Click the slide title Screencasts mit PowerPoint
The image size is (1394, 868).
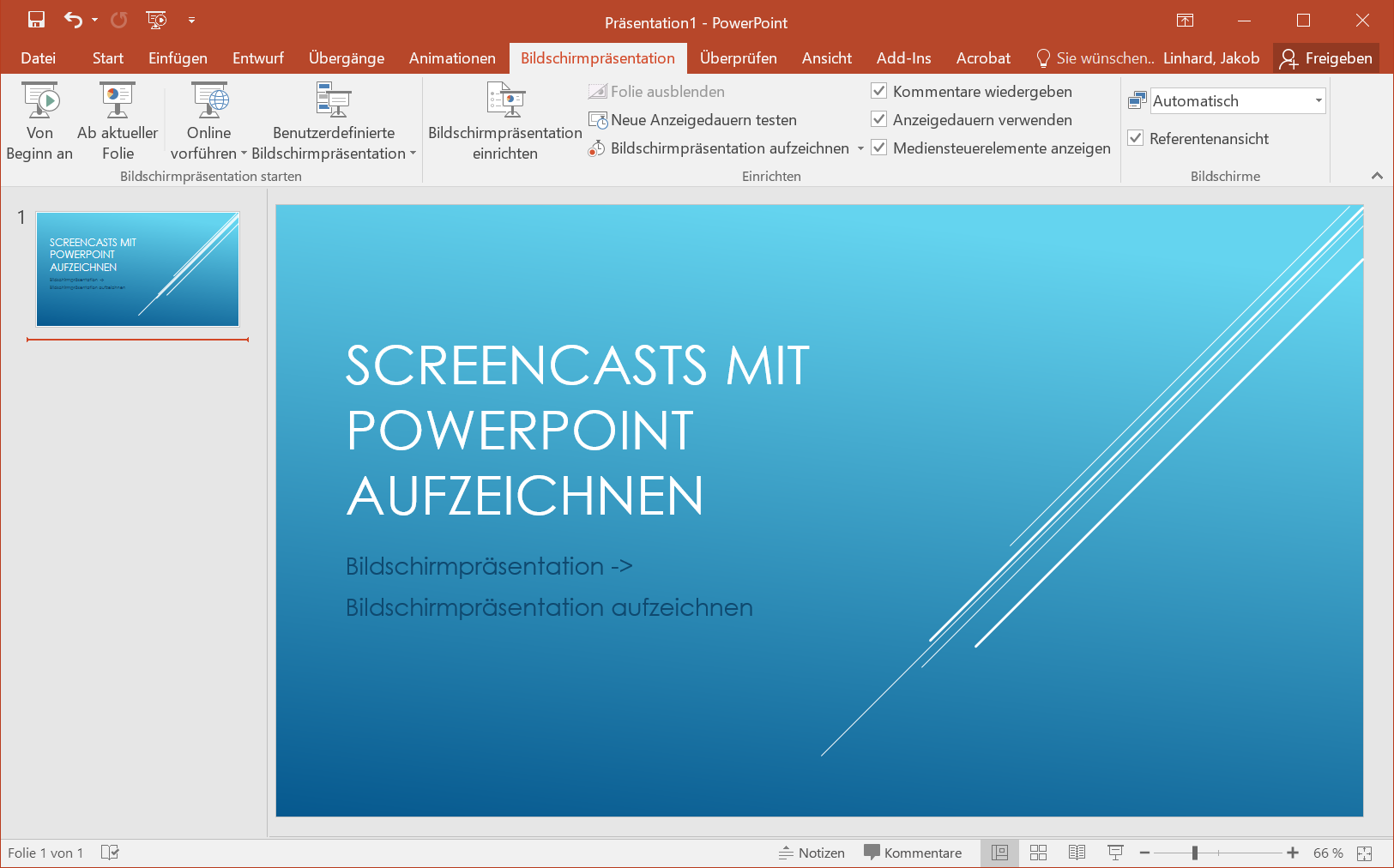[x=577, y=431]
